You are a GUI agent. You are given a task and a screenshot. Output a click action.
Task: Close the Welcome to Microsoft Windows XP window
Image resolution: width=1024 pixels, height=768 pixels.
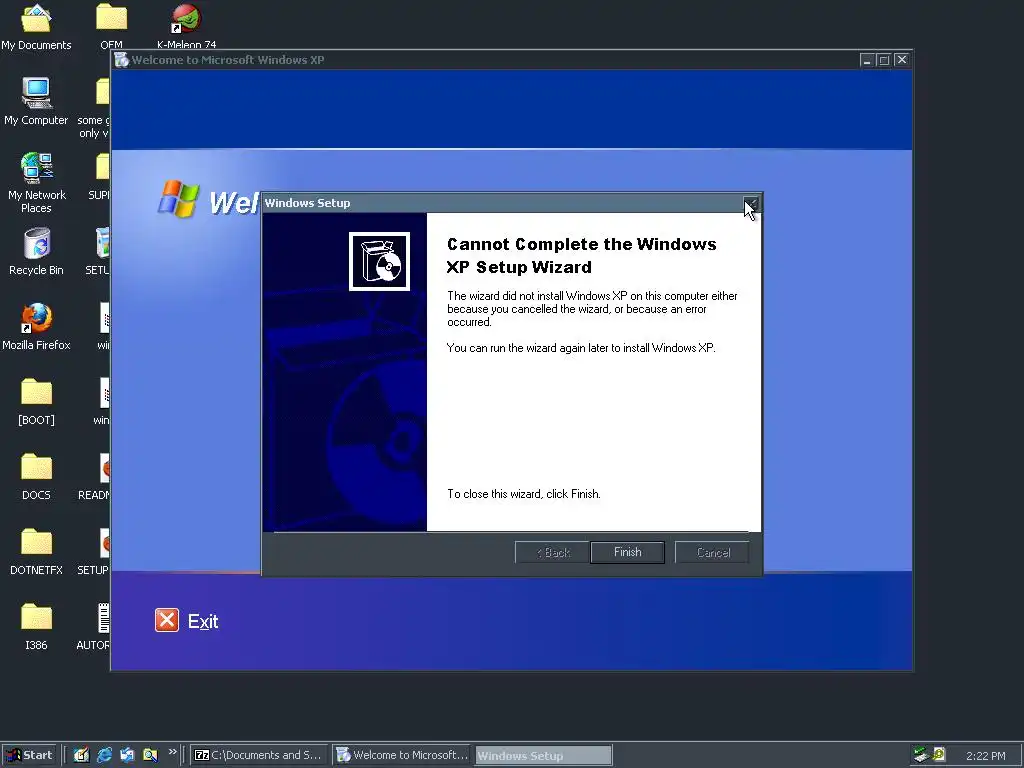point(902,60)
